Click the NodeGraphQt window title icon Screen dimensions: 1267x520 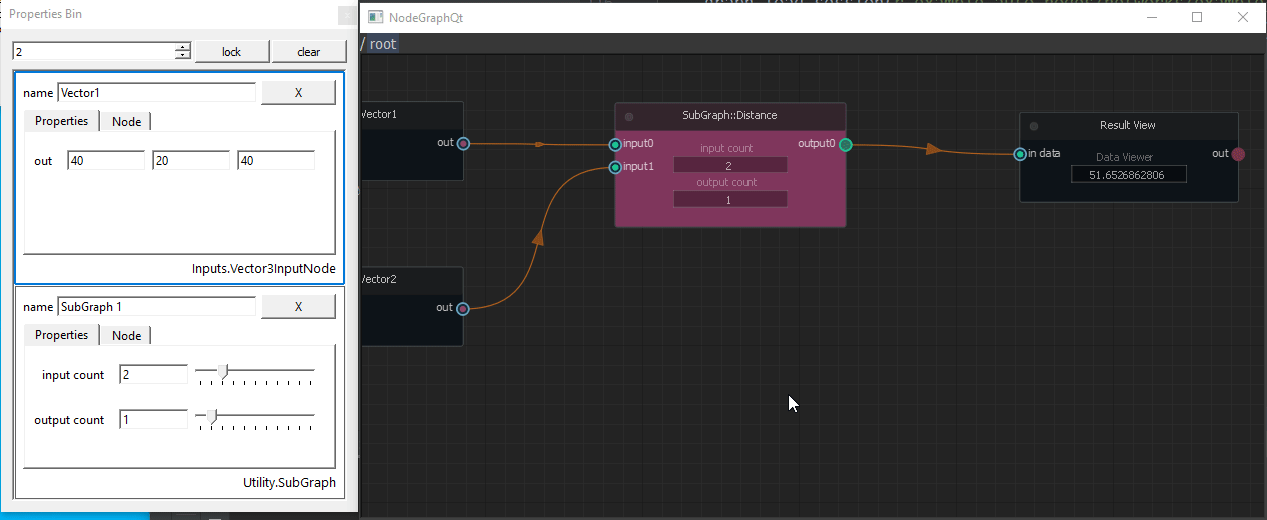click(x=375, y=17)
